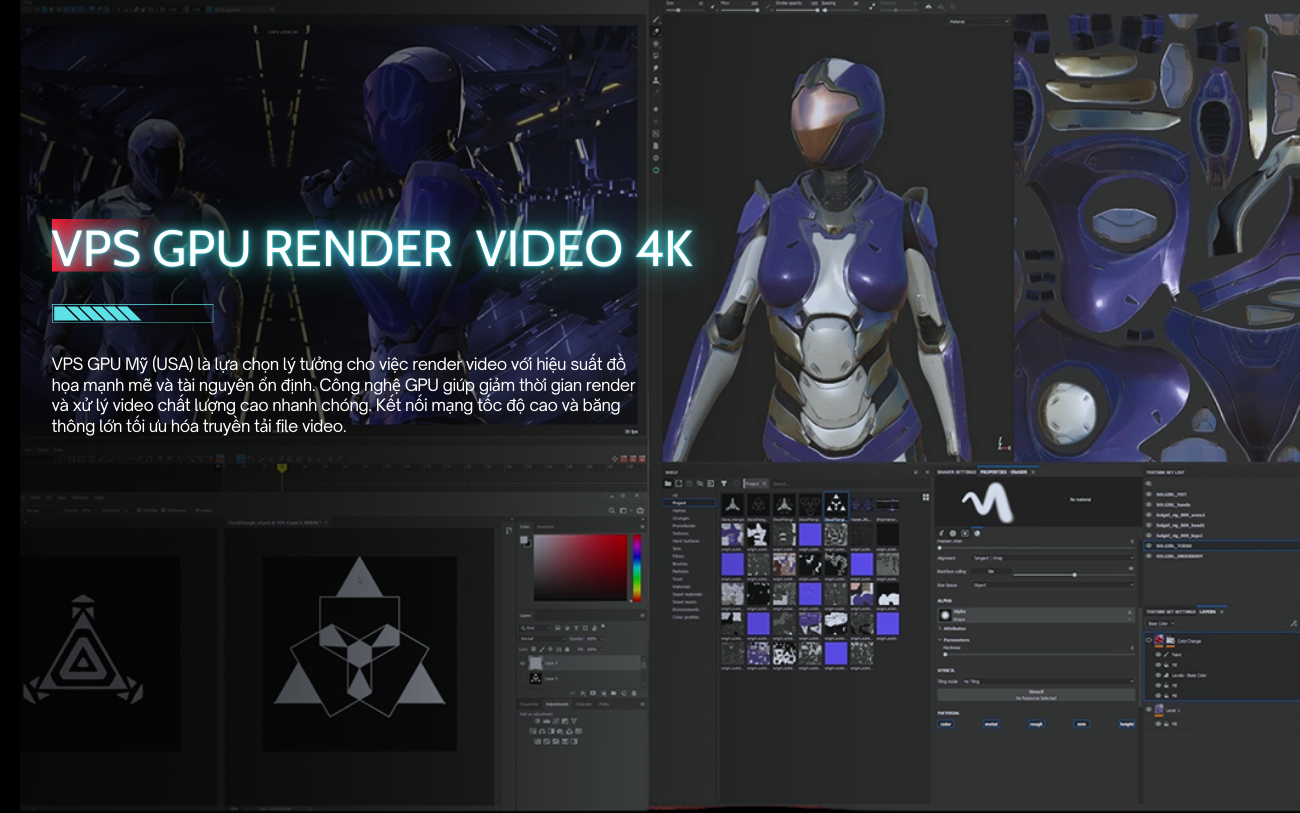Toggle Backface culling On switch
This screenshot has width=1300, height=813.
[991, 572]
